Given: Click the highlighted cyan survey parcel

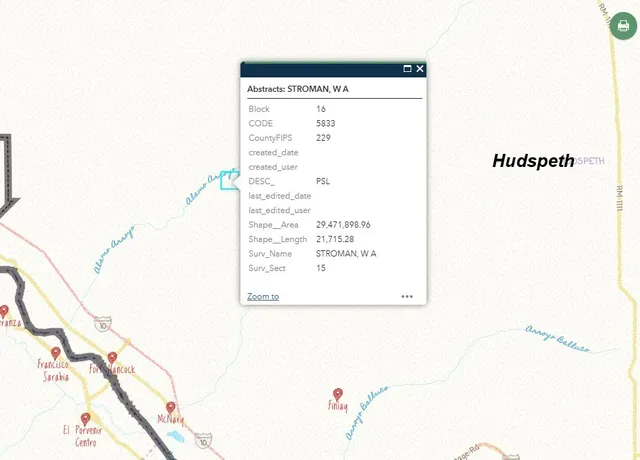Looking at the screenshot, I should coord(229,181).
